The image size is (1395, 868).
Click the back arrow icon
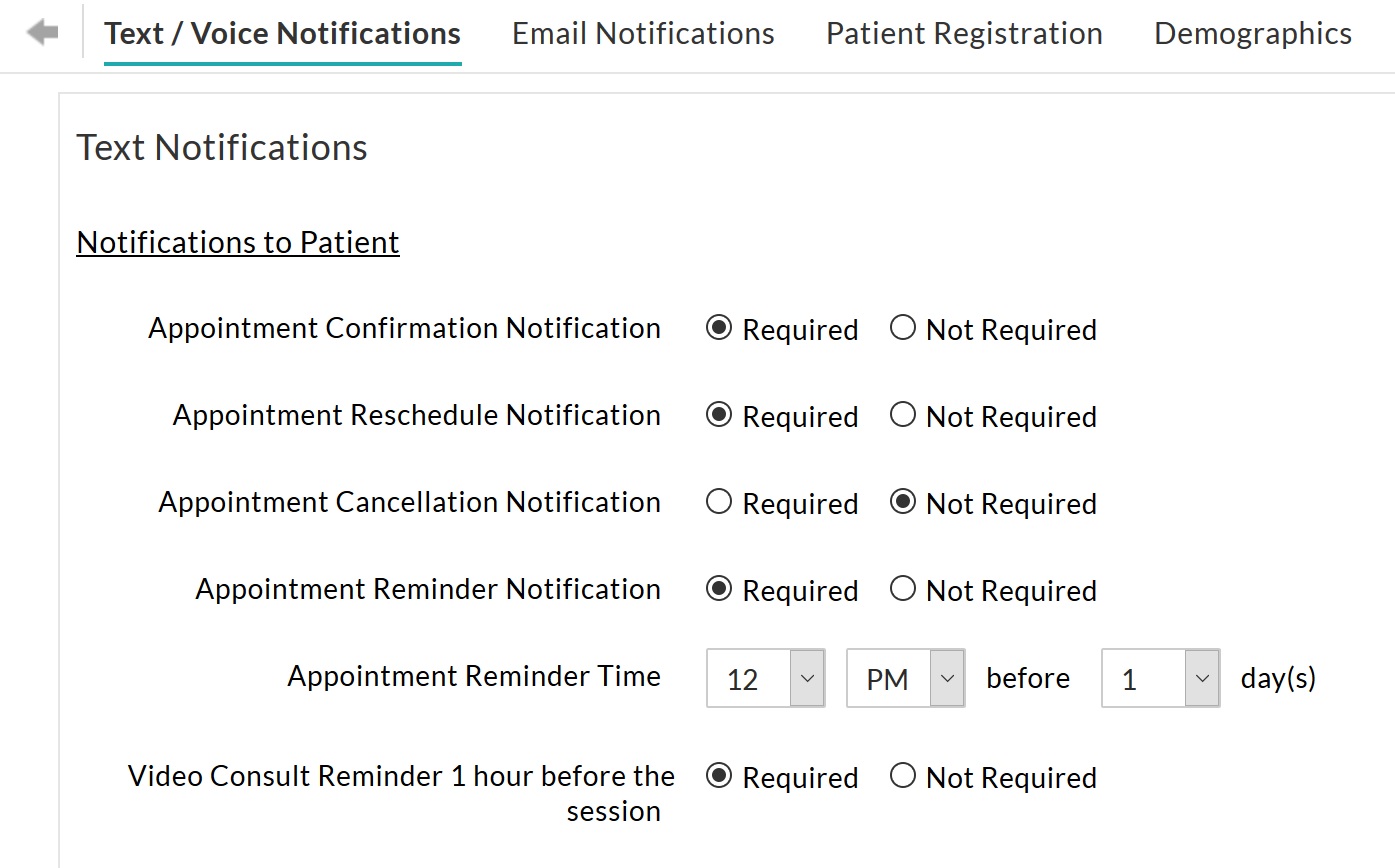41,31
